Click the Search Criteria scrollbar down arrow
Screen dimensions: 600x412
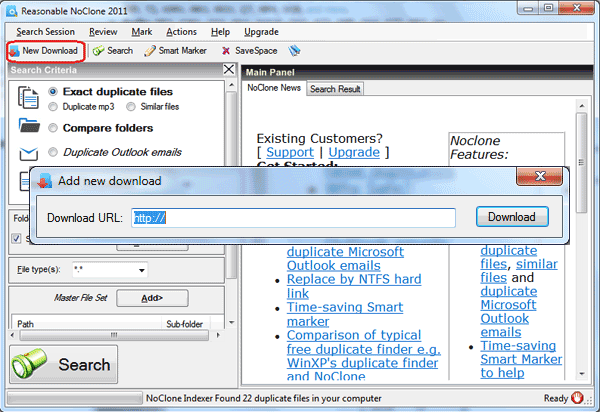coord(231,322)
